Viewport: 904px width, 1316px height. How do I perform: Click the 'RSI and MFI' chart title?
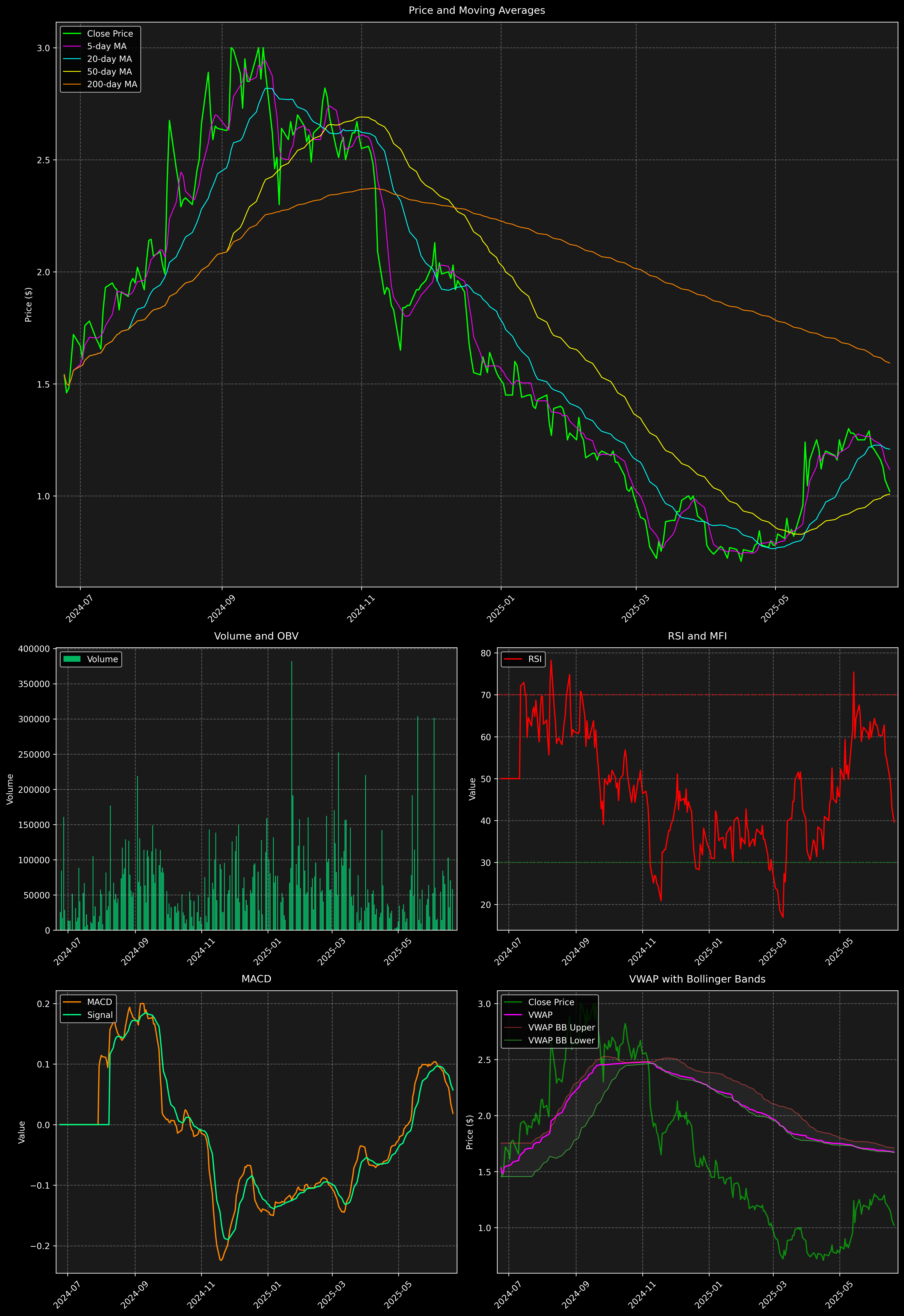pyautogui.click(x=697, y=636)
